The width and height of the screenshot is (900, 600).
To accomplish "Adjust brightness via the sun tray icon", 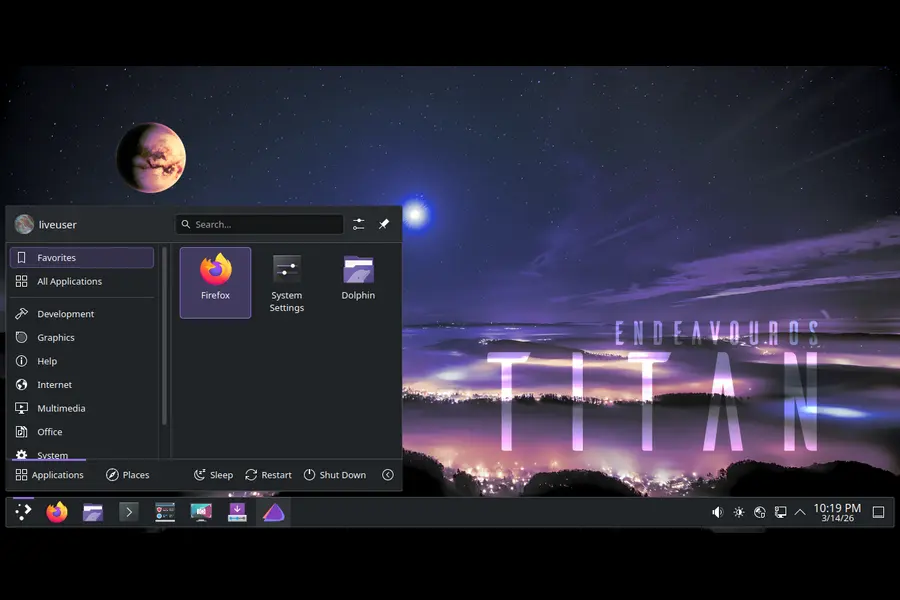I will [x=739, y=512].
